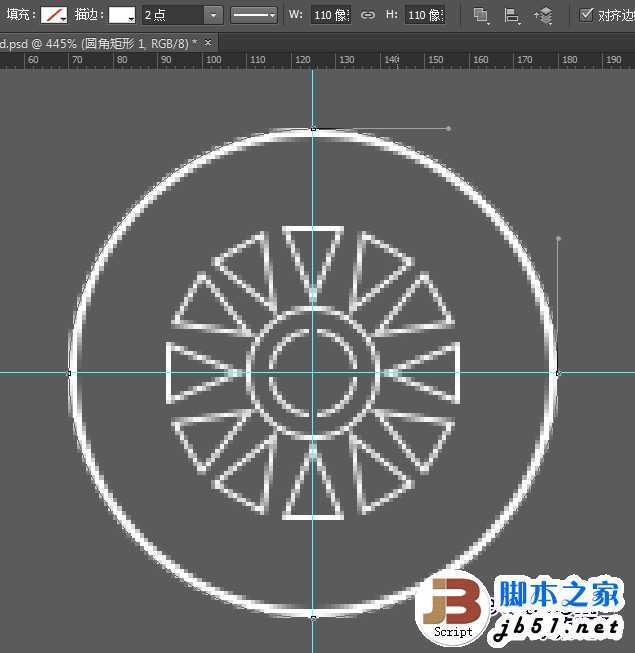Click the bezier handle endpoint near top

tap(448, 129)
